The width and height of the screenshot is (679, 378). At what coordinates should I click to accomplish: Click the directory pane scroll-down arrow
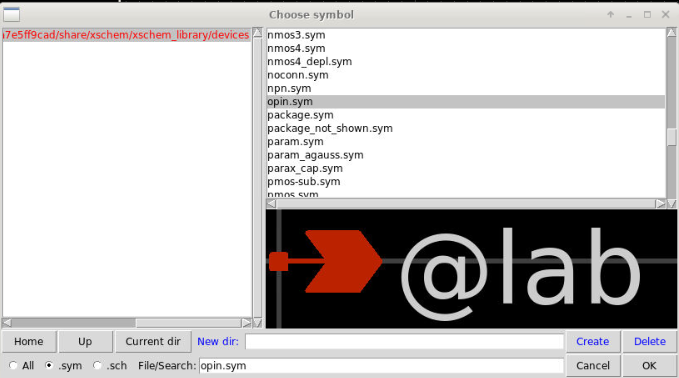point(257,323)
